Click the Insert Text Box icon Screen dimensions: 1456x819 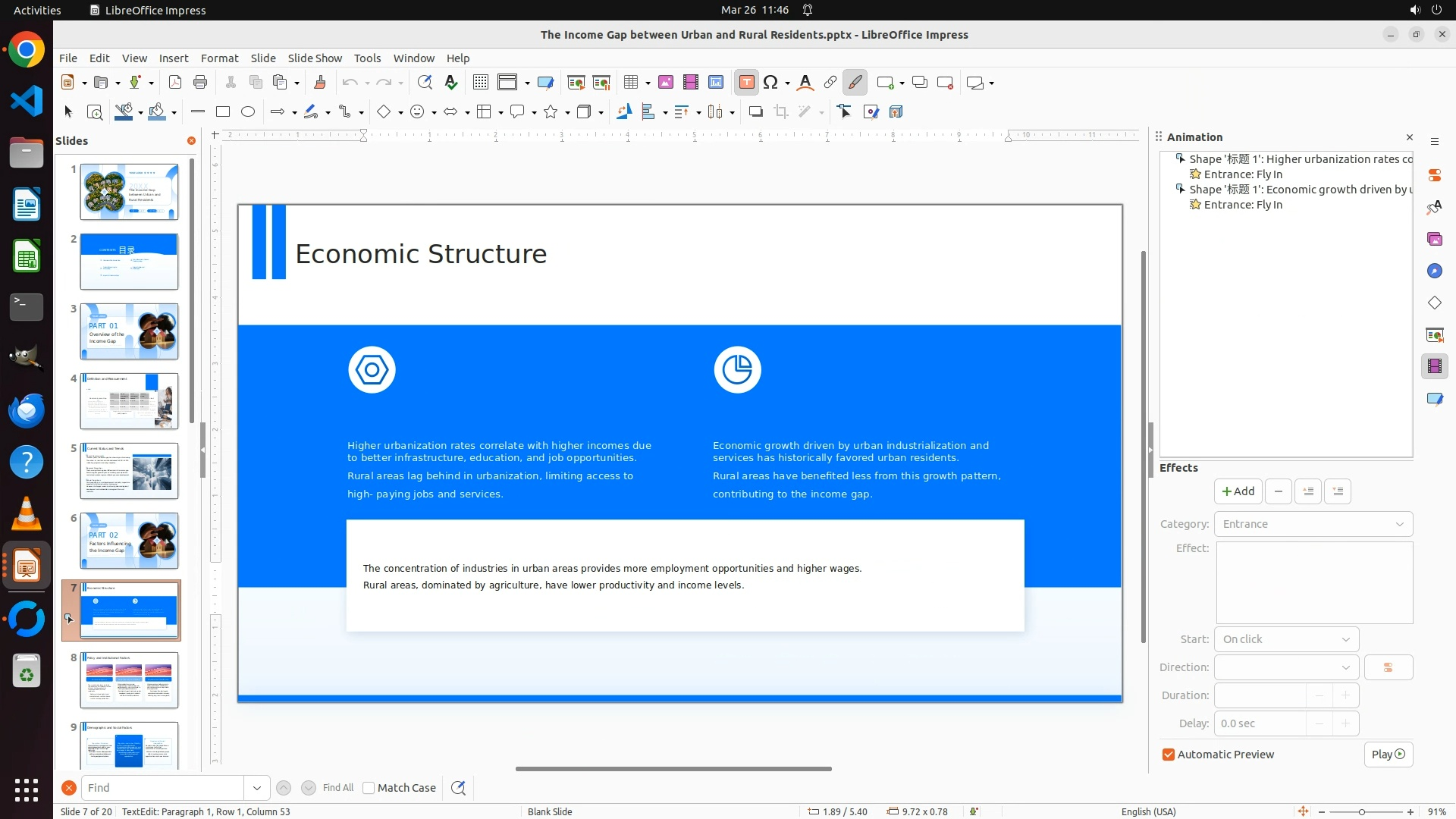pyautogui.click(x=746, y=83)
